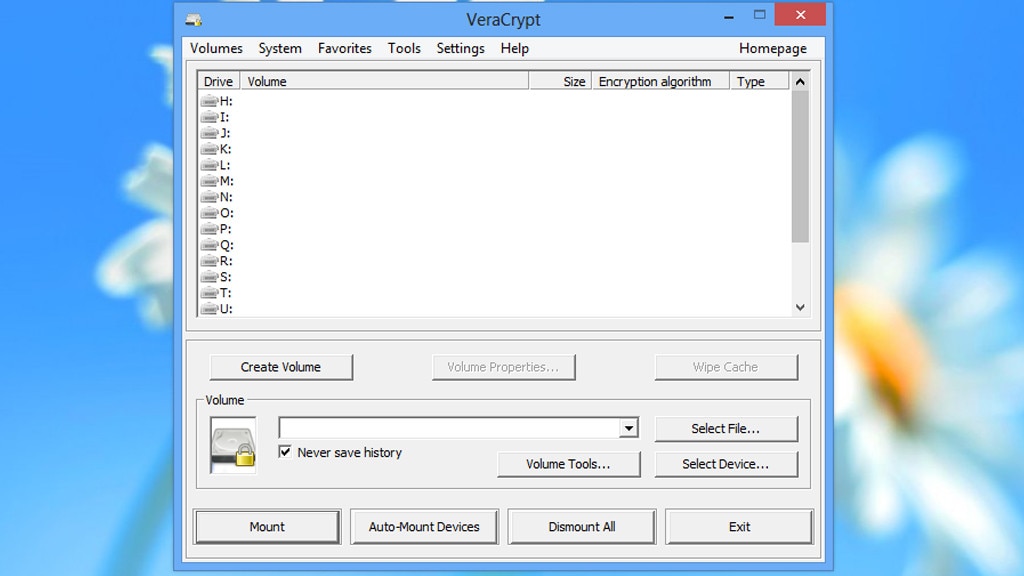
Task: Click the locked drive volume icon
Action: [233, 445]
